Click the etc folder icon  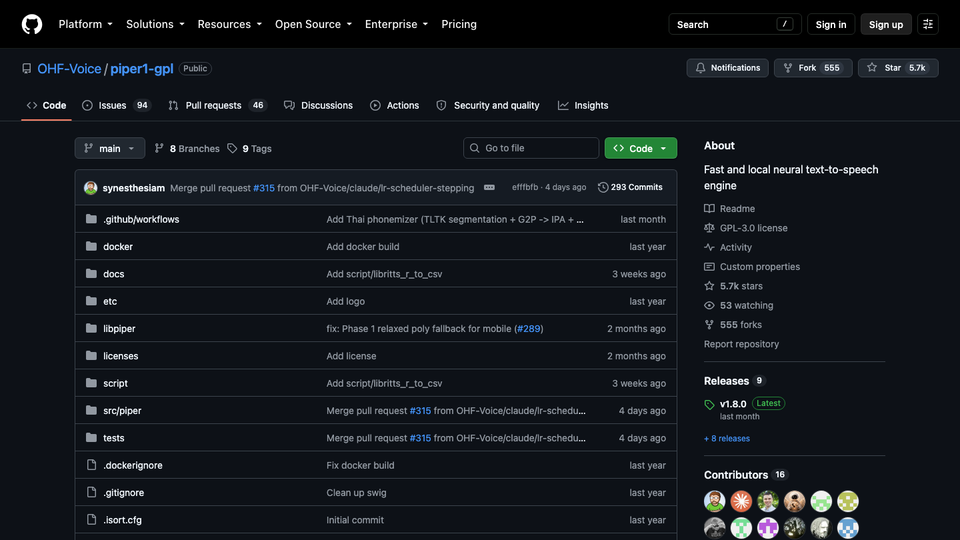[91, 301]
